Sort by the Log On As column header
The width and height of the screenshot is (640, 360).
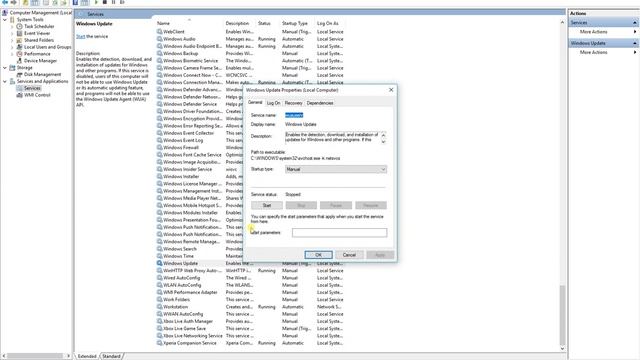328,23
